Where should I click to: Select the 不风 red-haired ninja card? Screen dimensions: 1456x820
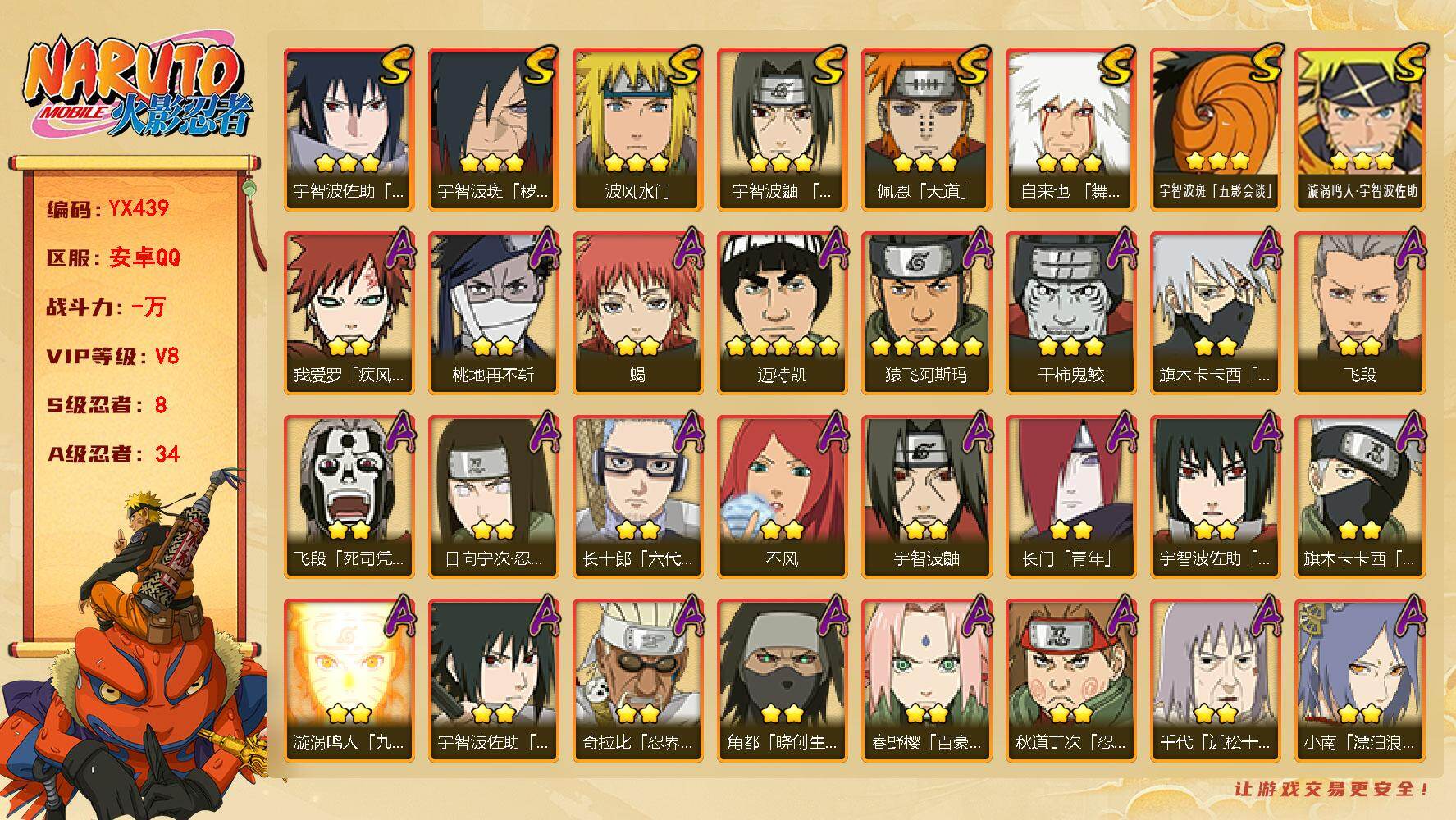click(782, 496)
